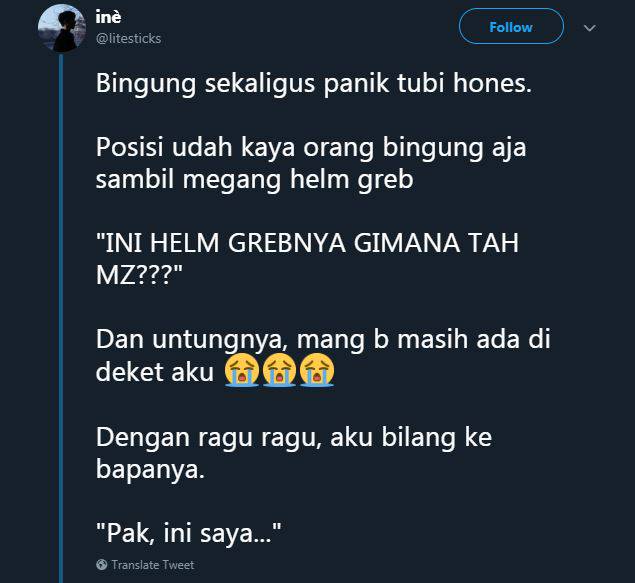The height and width of the screenshot is (583, 635).
Task: Click the display name inè
Action: pyautogui.click(x=108, y=17)
